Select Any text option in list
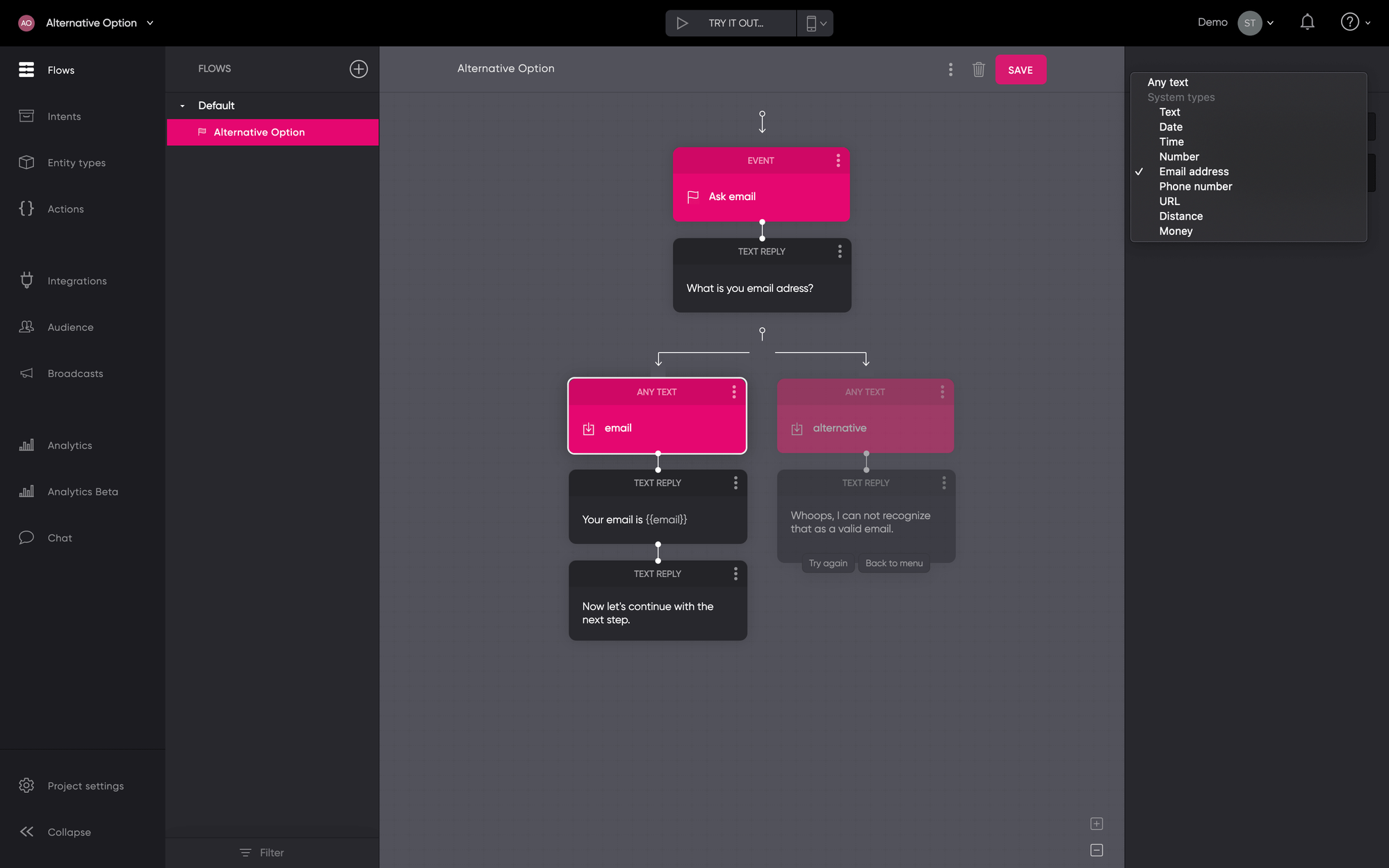 1167,82
